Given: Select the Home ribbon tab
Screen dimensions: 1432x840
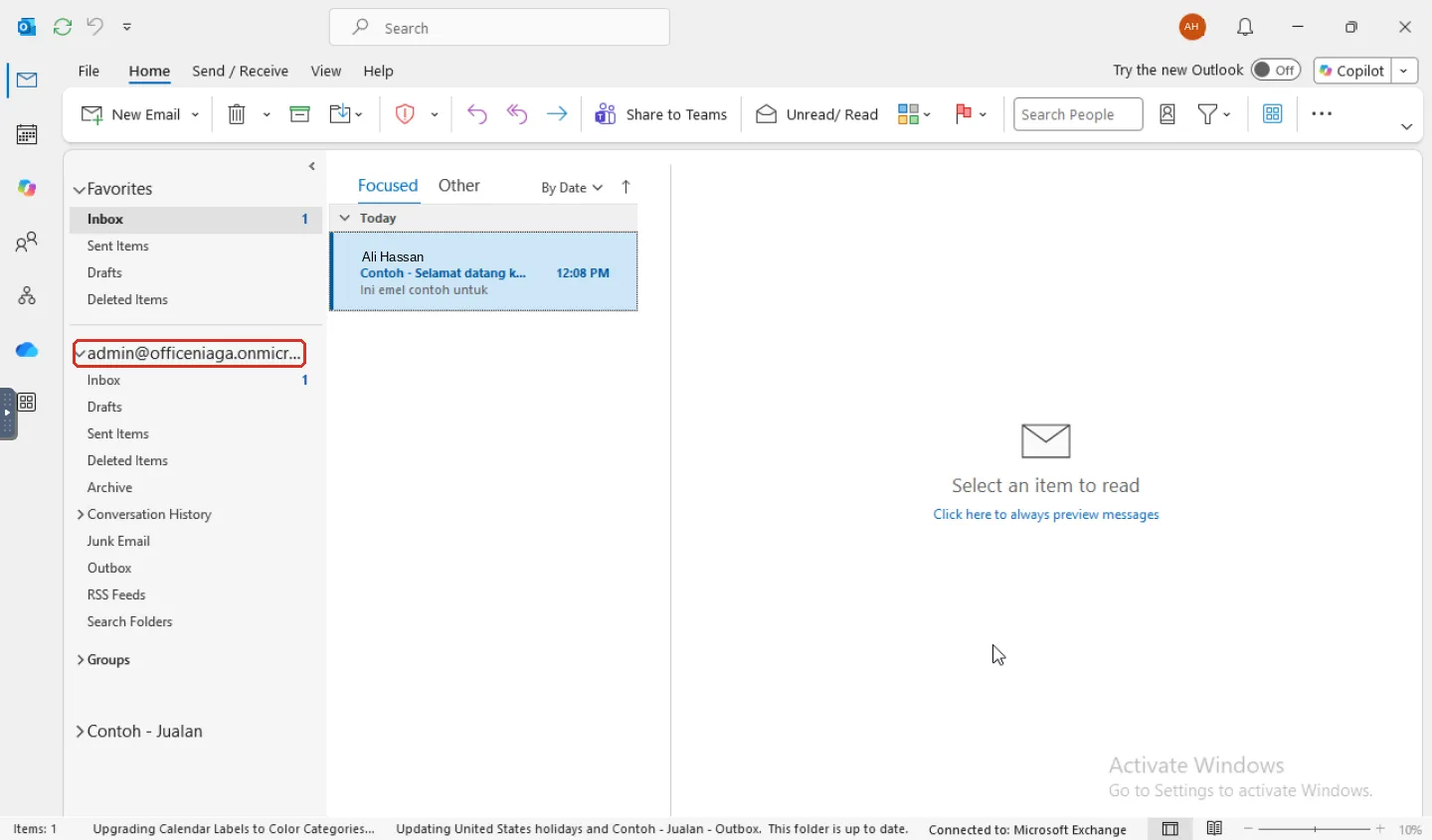Looking at the screenshot, I should [149, 72].
